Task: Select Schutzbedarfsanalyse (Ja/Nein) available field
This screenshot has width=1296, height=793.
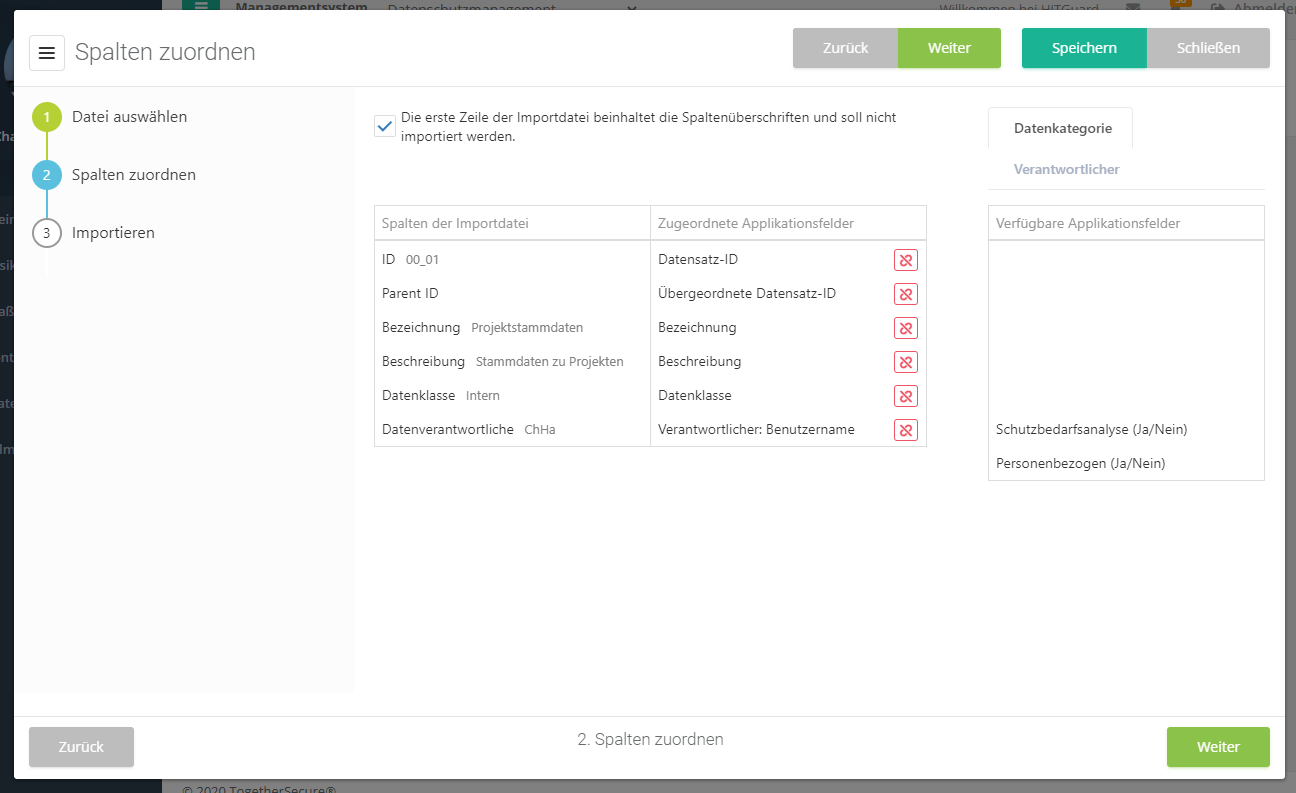Action: tap(1091, 430)
